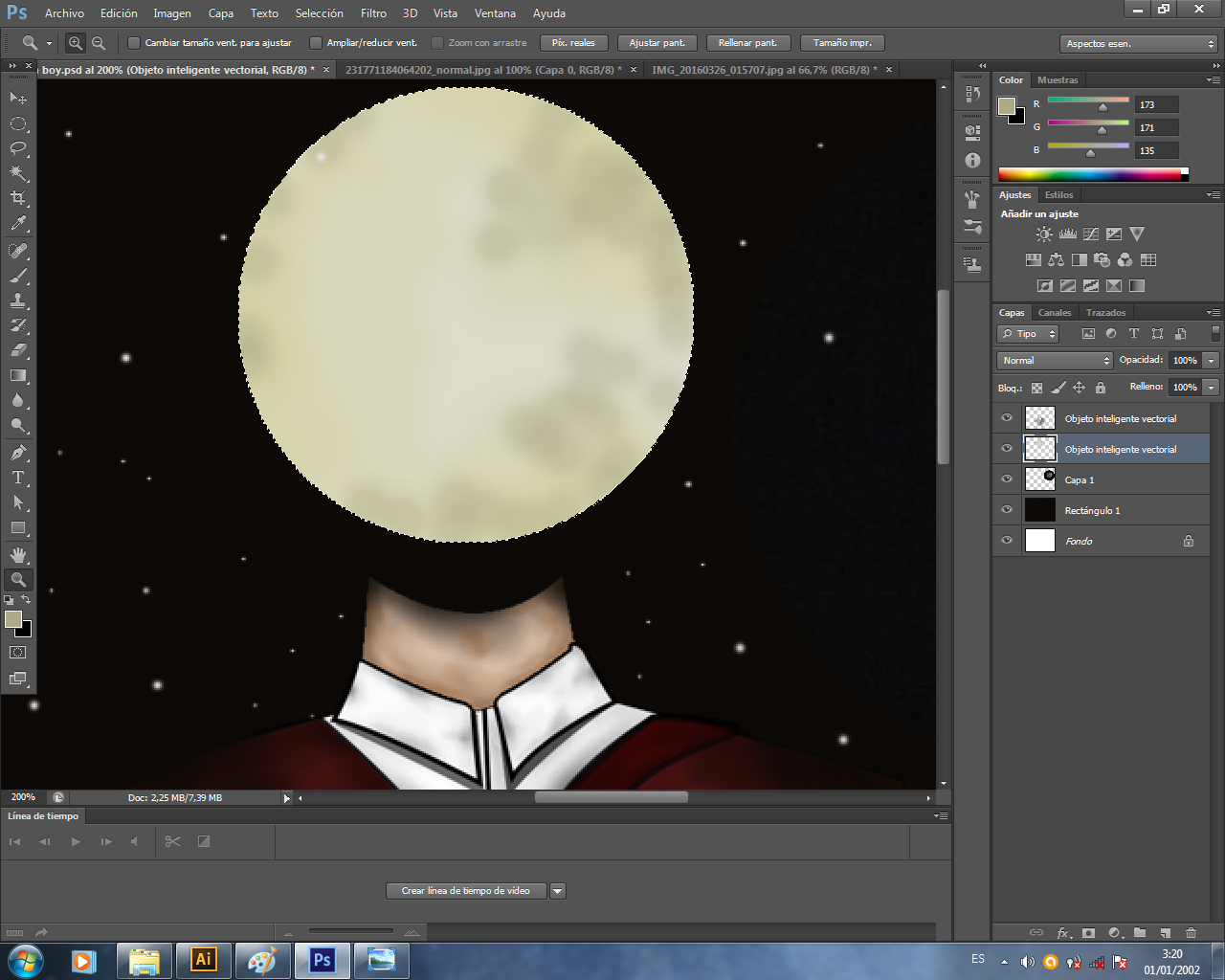Screen dimensions: 1225x980
Task: Hide the Capa 1 layer
Action: [1007, 479]
